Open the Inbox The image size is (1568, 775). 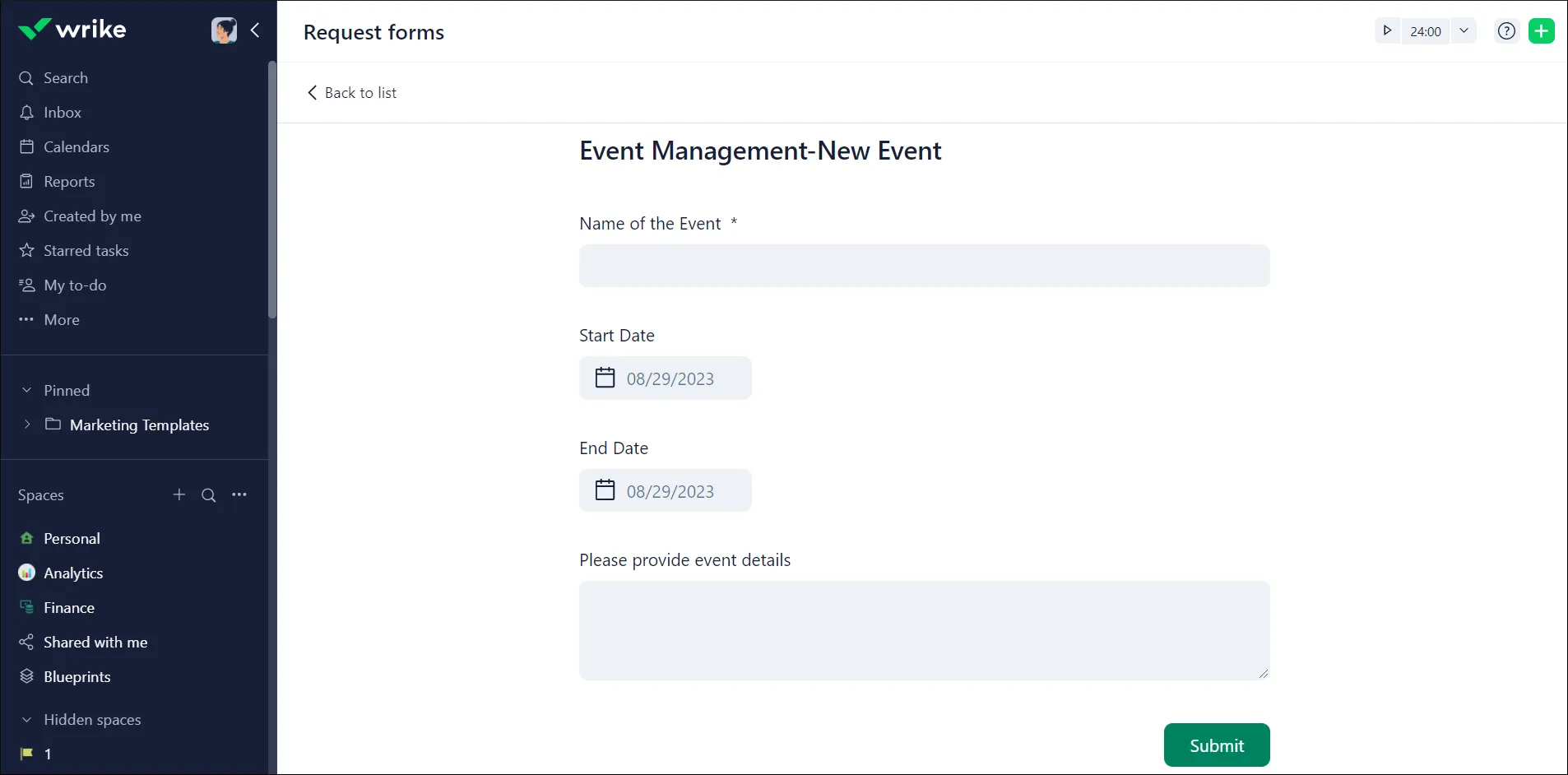click(x=62, y=113)
